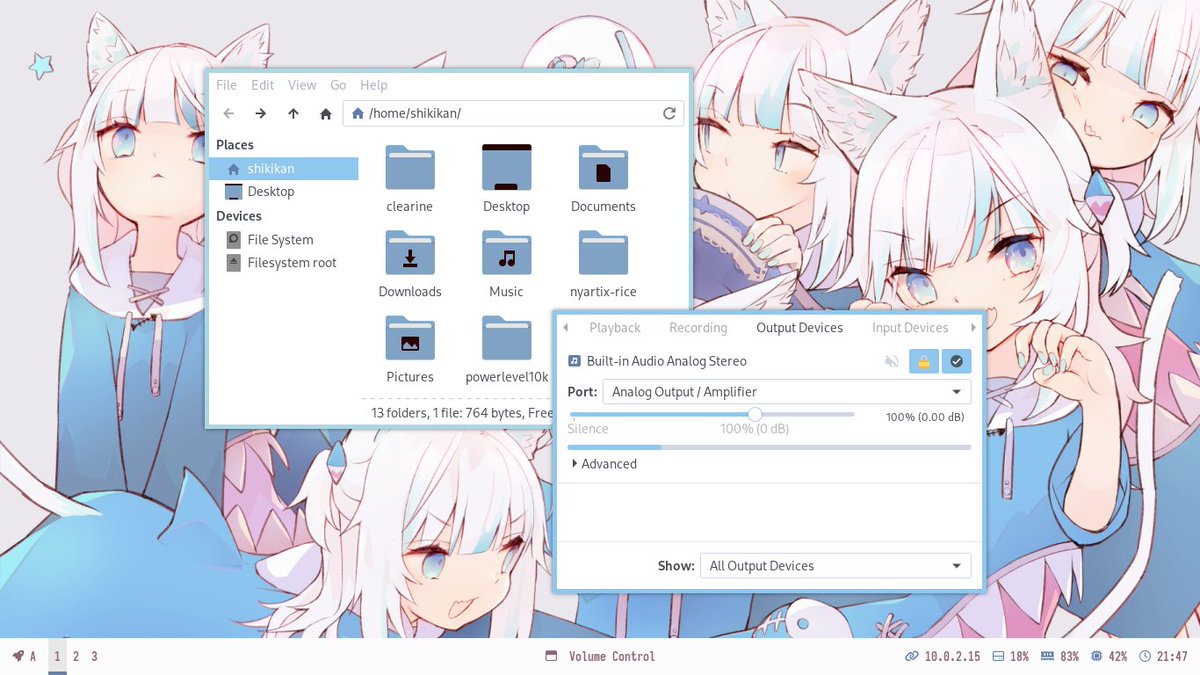Click the 18% memory indicator
1200x675 pixels.
pyautogui.click(x=1010, y=656)
